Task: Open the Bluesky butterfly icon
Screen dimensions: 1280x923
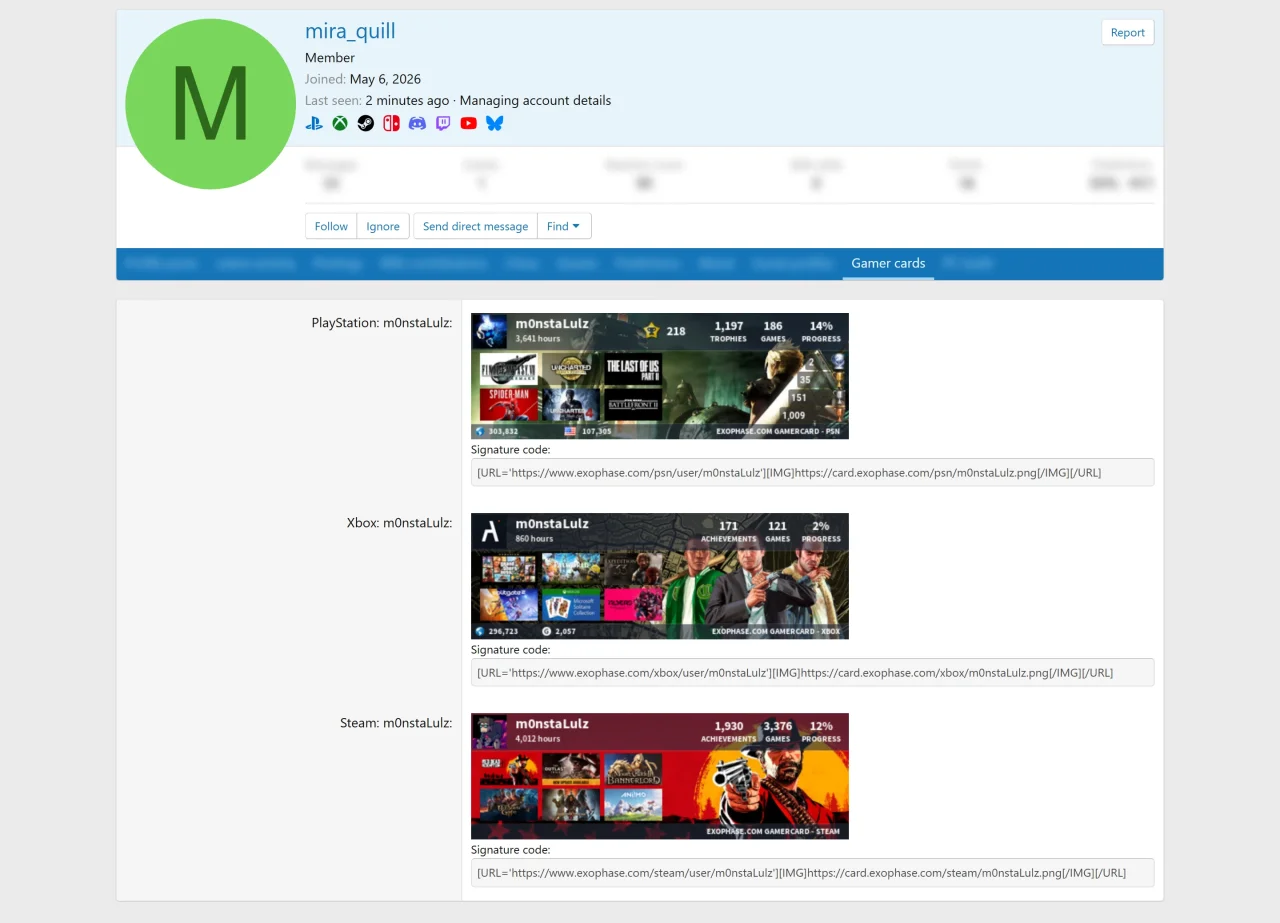Action: coord(495,123)
